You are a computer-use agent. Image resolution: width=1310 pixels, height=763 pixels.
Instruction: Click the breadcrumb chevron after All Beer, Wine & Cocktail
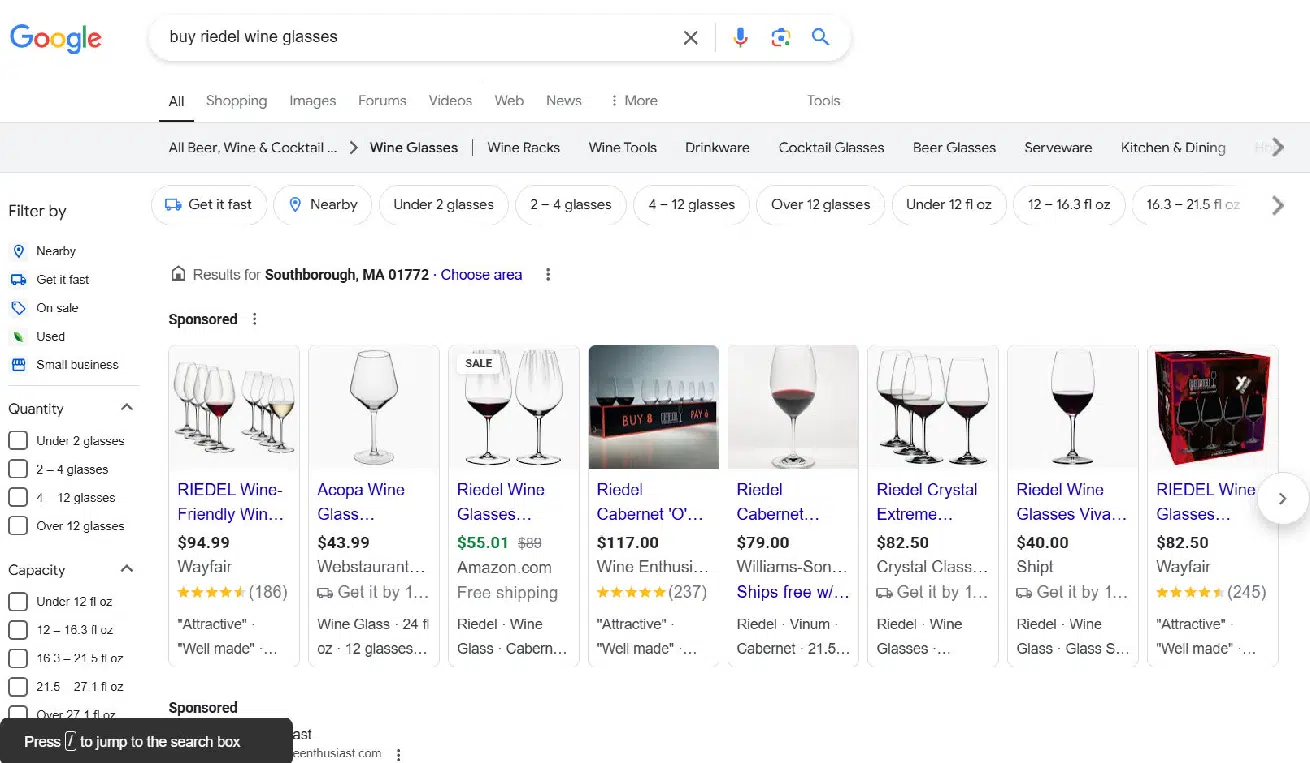pos(353,147)
